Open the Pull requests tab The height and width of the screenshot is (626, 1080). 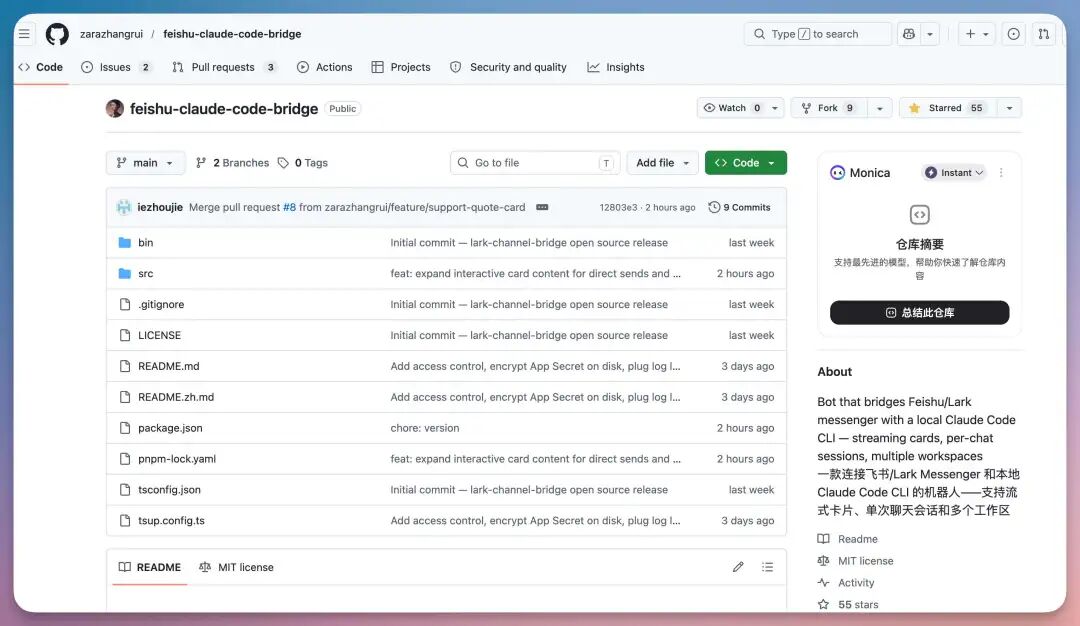[x=224, y=67]
